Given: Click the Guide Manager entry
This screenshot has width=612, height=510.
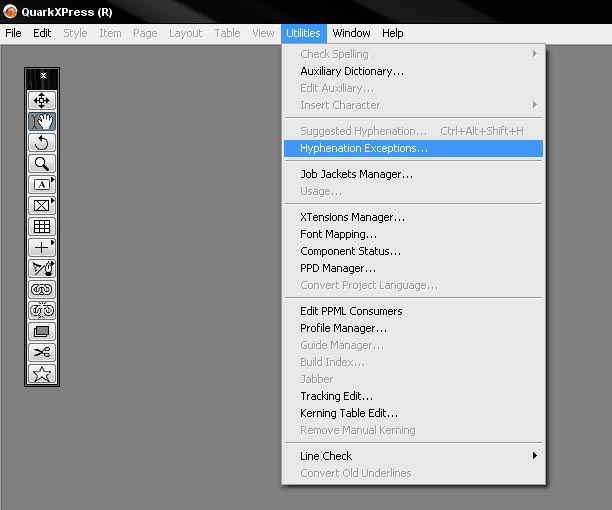Looking at the screenshot, I should pos(413,345).
